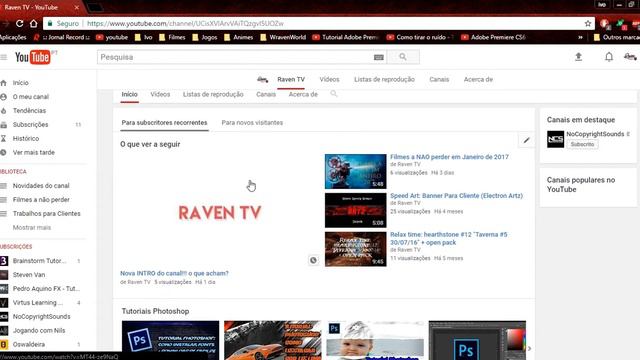Play the Raven TV featured video
The width and height of the screenshot is (640, 360).
pyautogui.click(x=220, y=211)
